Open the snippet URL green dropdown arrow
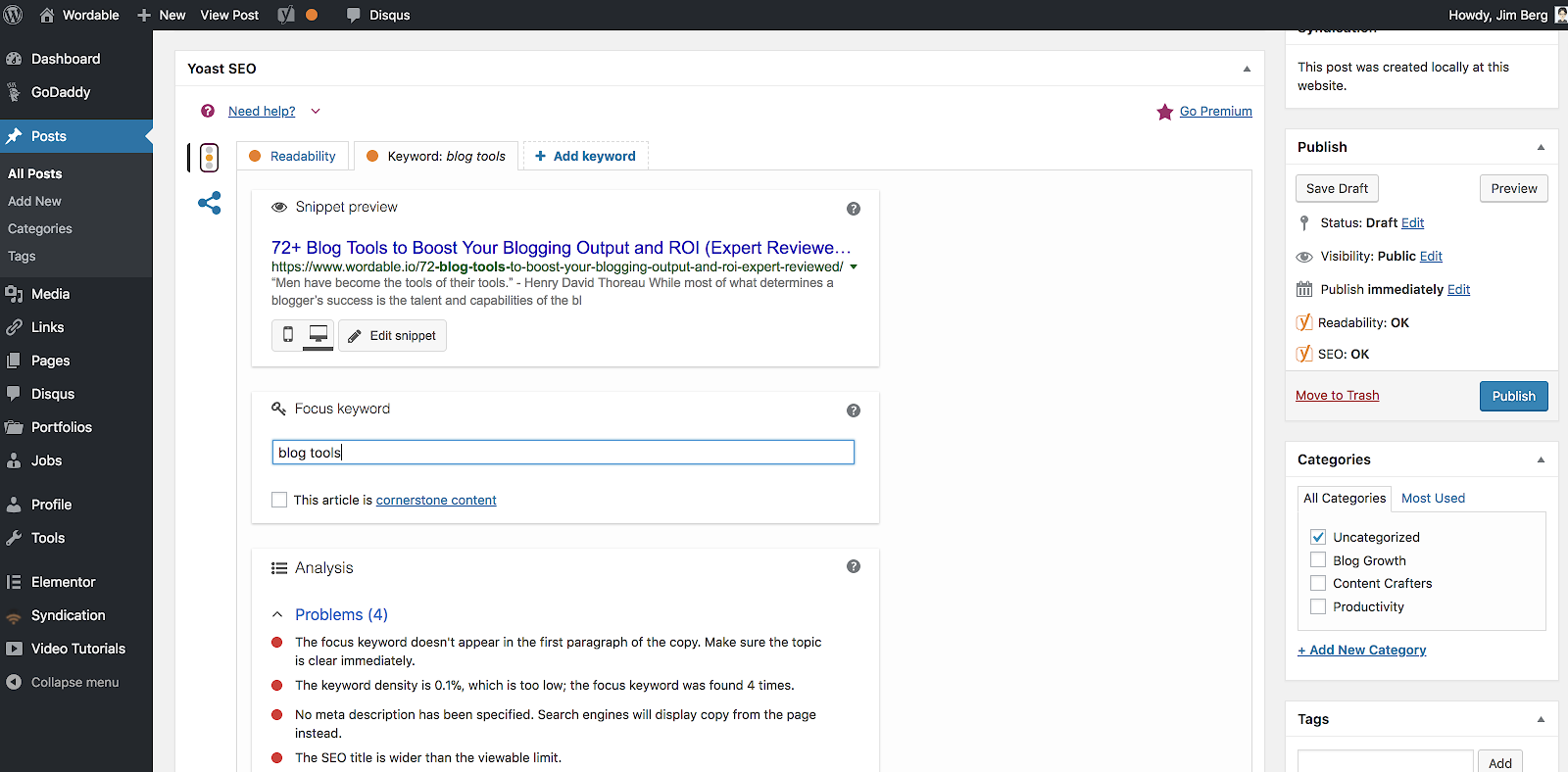The height and width of the screenshot is (772, 1568). [x=854, y=266]
